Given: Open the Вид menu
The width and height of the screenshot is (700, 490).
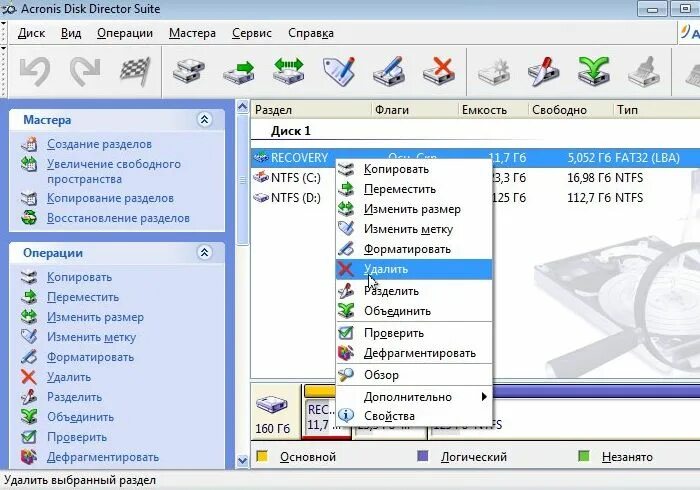Looking at the screenshot, I should coord(71,33).
